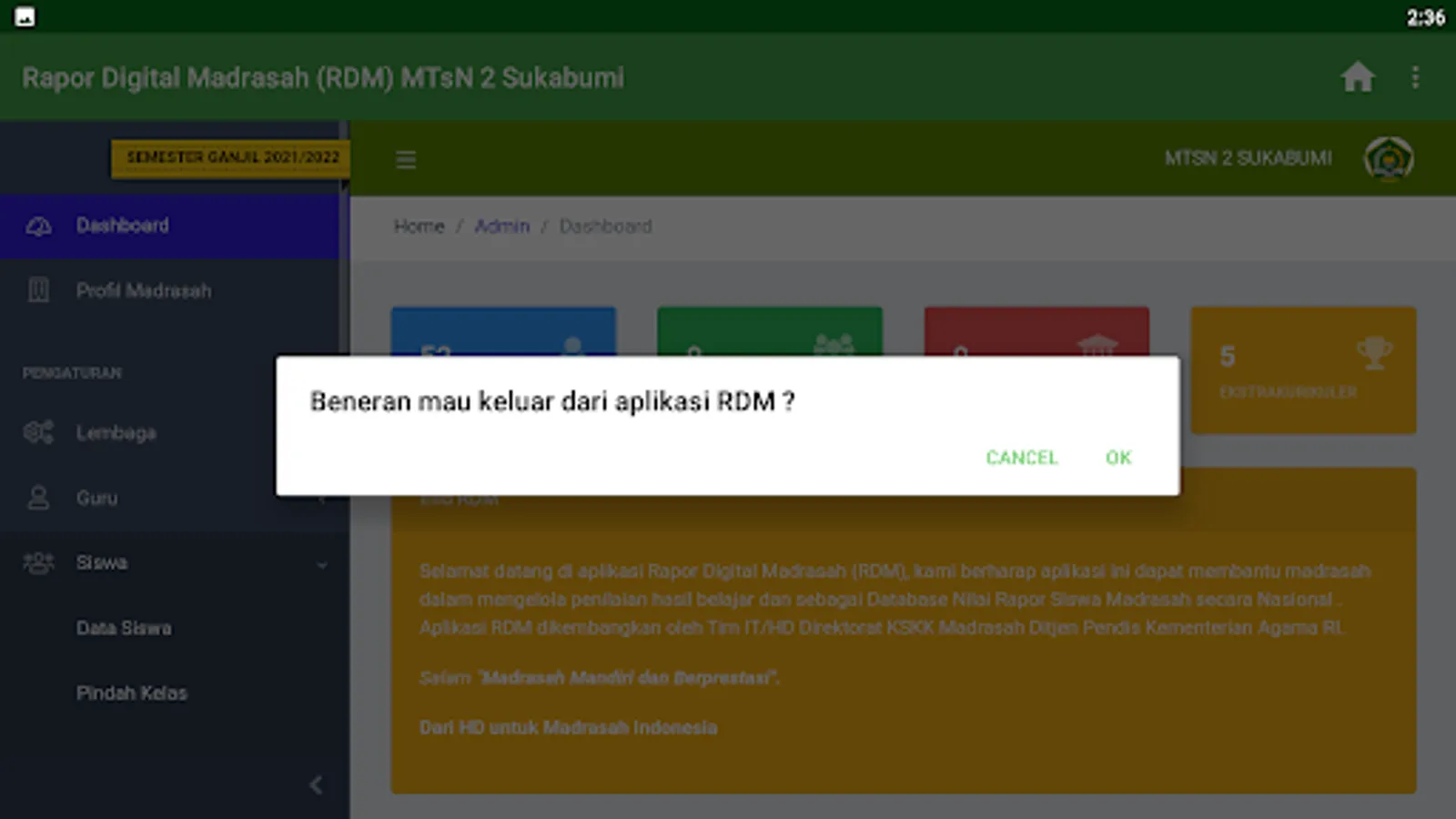Click the MTSN 2 SUKABUMI user name
This screenshot has height=819, width=1456.
coord(1248,158)
